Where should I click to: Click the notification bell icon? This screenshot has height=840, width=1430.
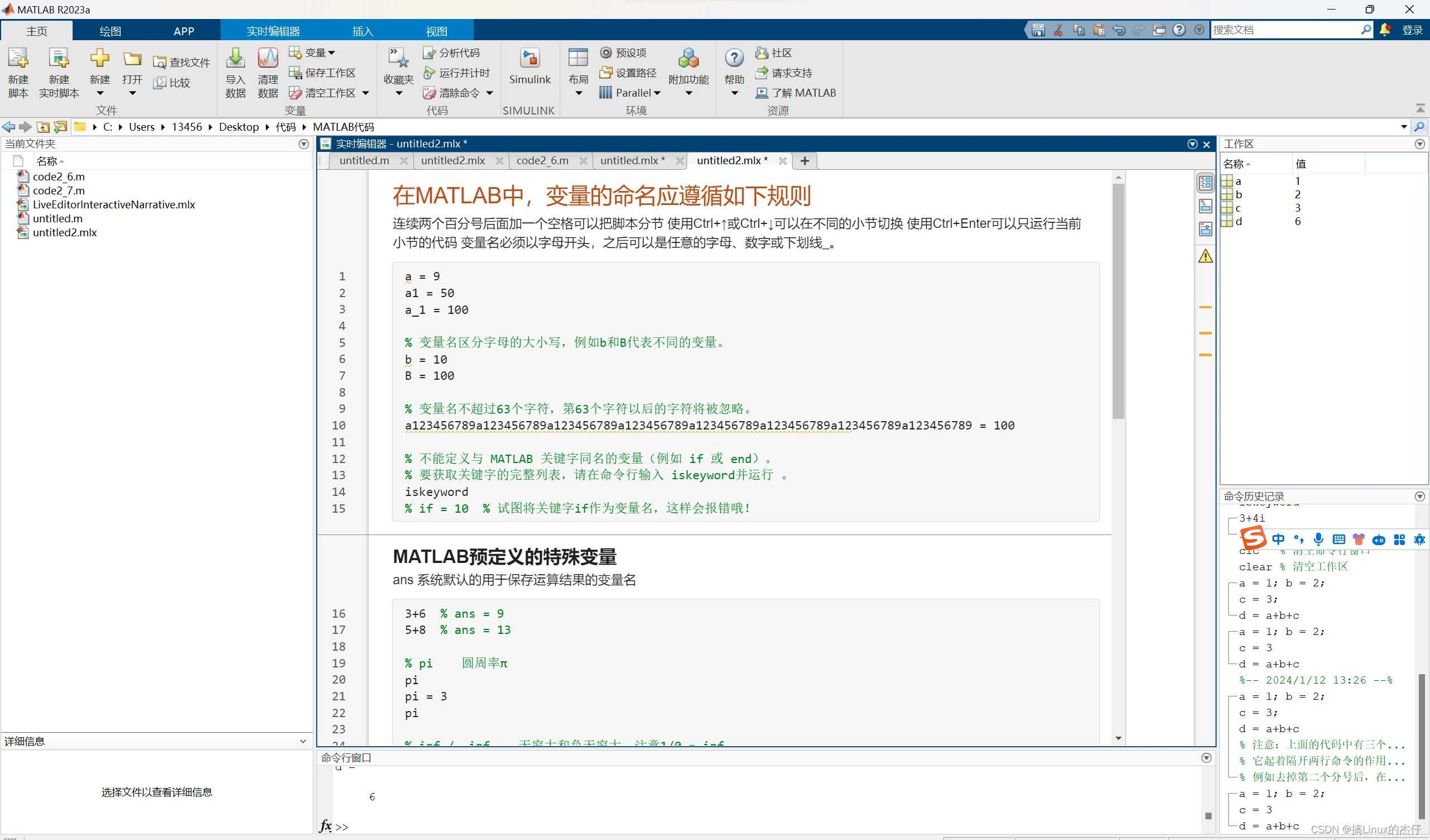pos(1385,30)
